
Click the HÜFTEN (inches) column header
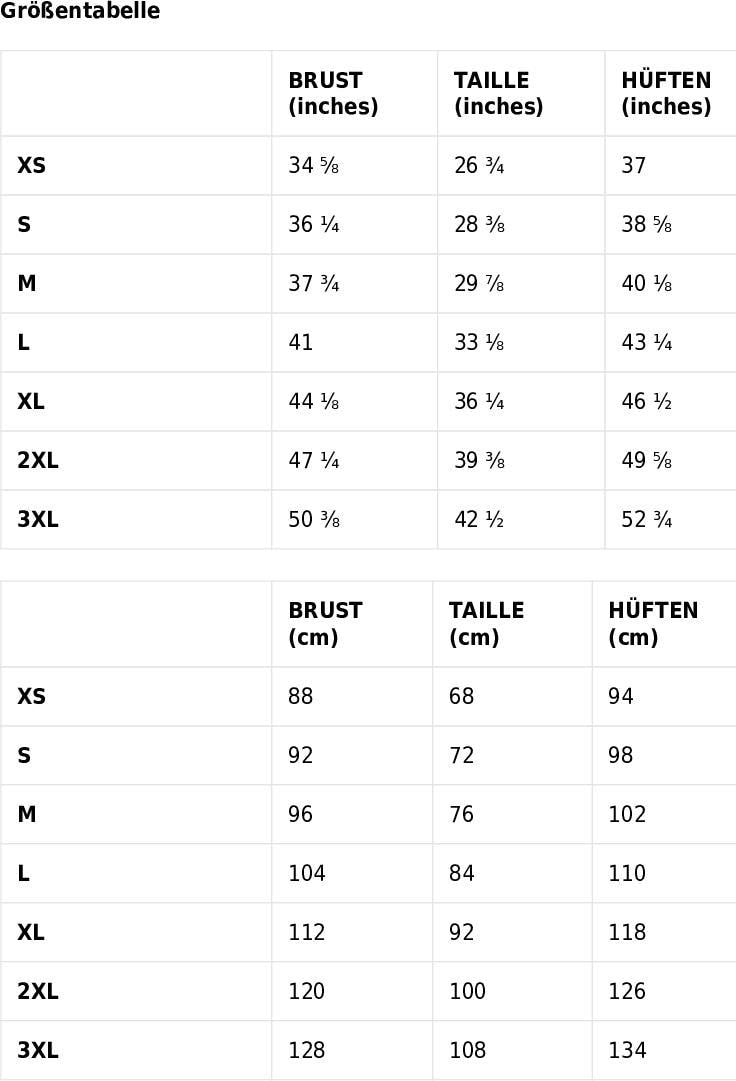(666, 94)
